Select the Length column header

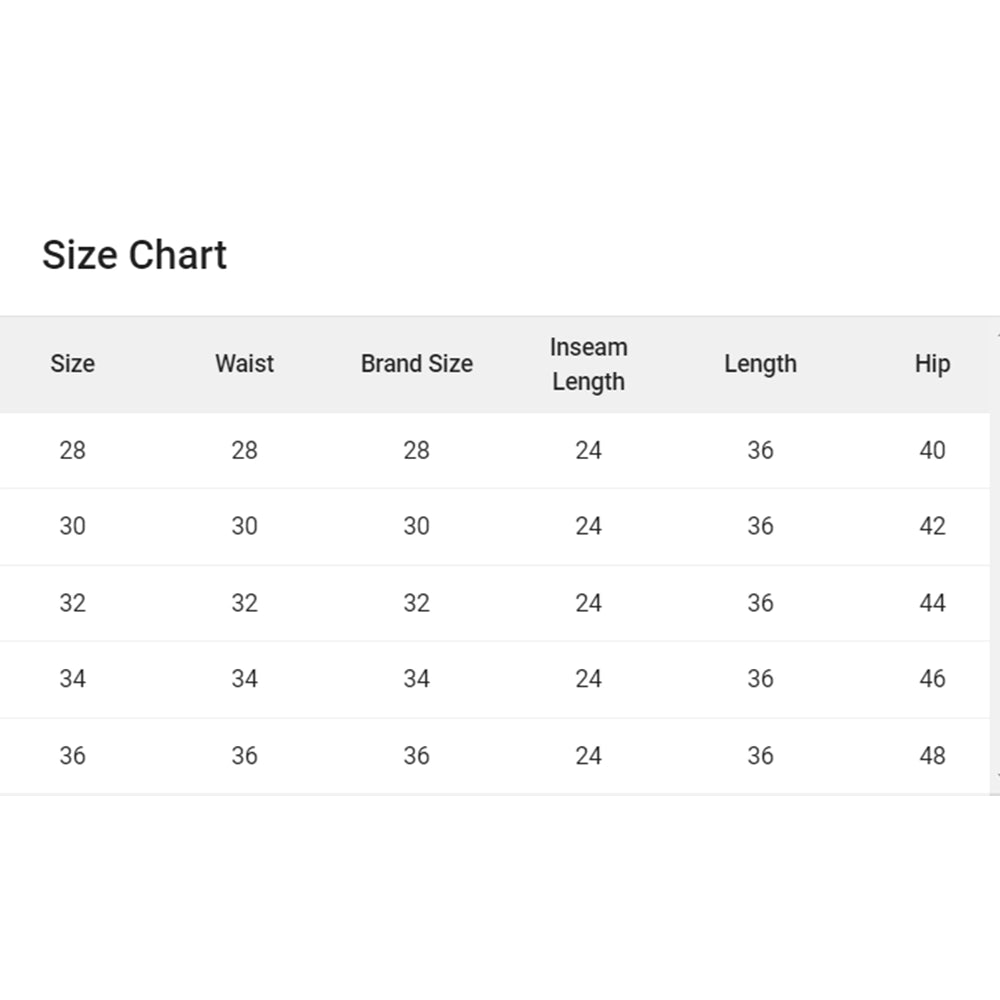click(760, 364)
